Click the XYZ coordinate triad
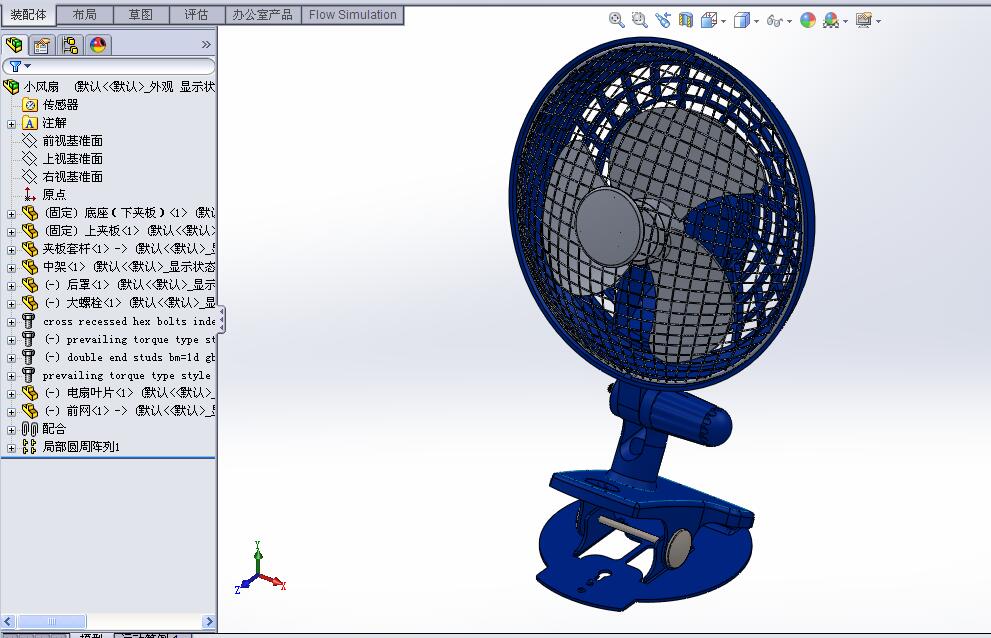The width and height of the screenshot is (991, 638). (x=260, y=569)
